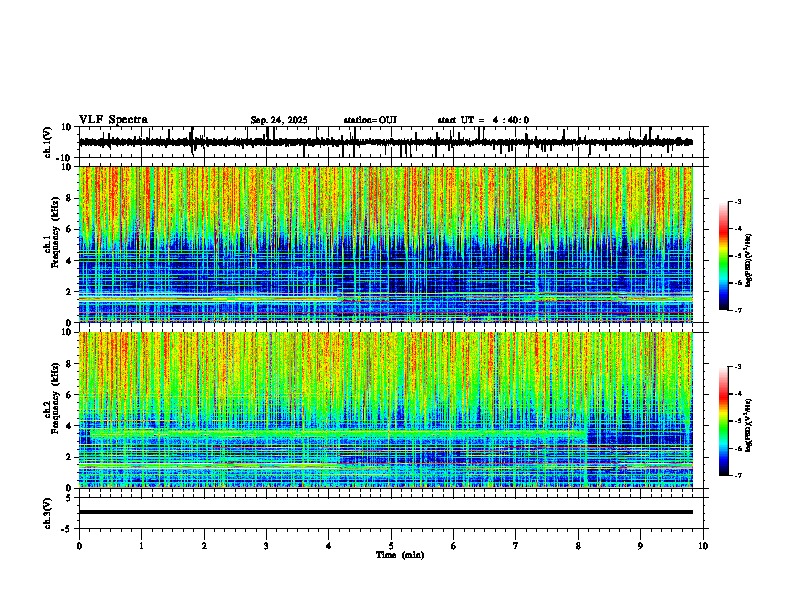Click the "4" kHz tick on ch.1 frequency axis
The height and width of the screenshot is (612, 792).
69,261
